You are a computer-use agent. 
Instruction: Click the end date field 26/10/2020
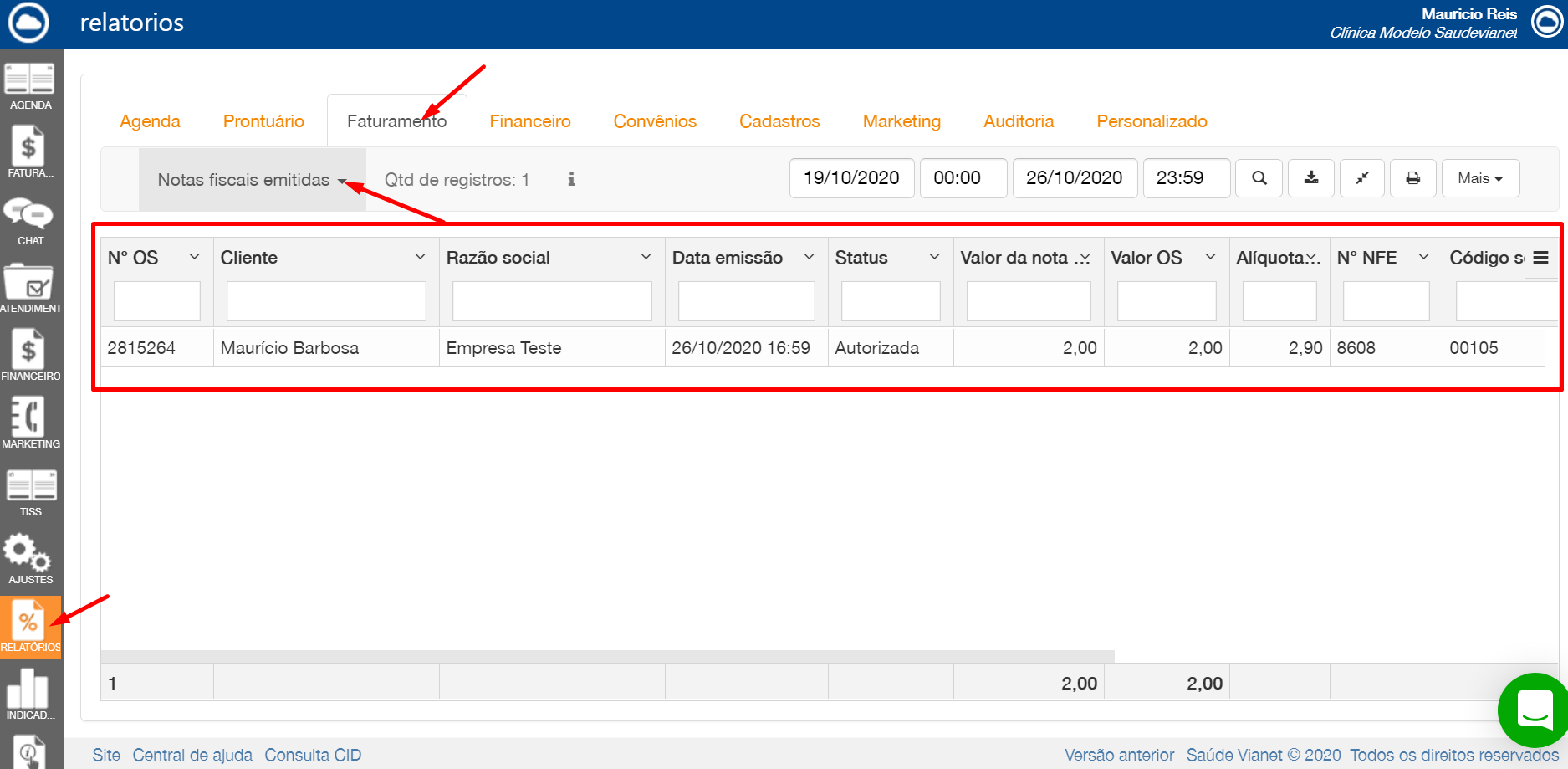point(1075,178)
